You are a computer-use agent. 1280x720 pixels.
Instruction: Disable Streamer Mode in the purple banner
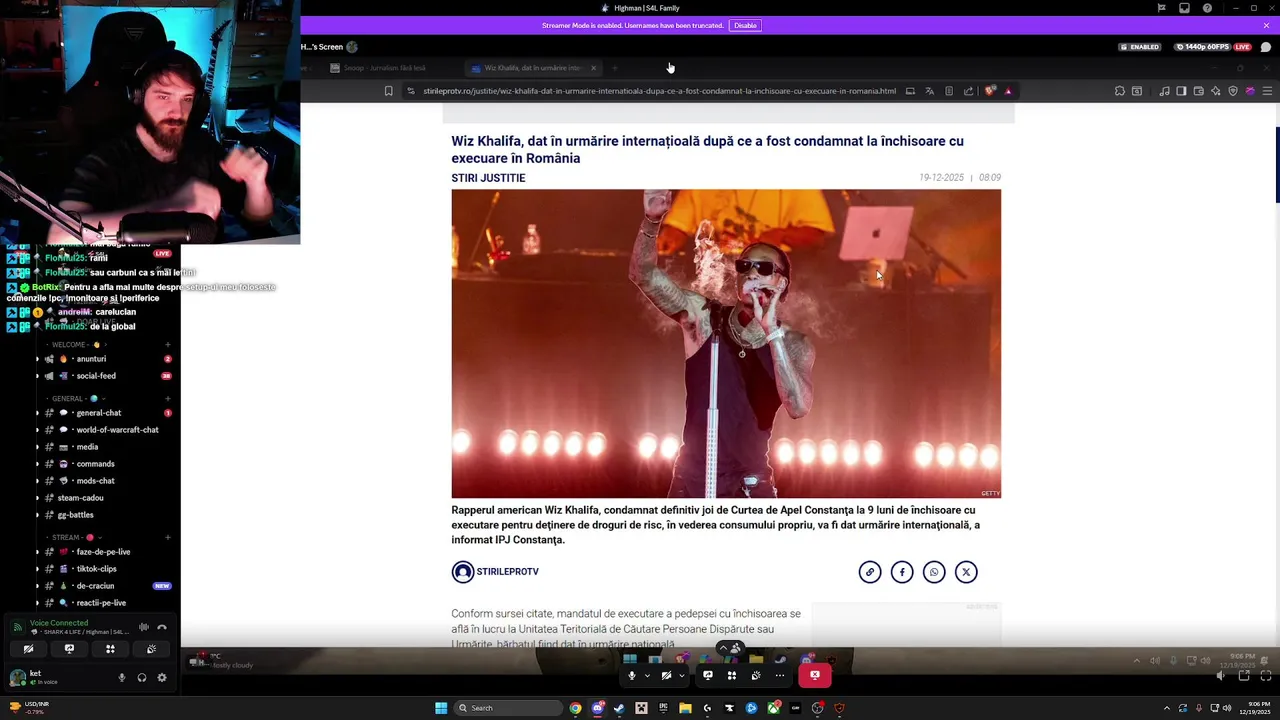[x=745, y=25]
